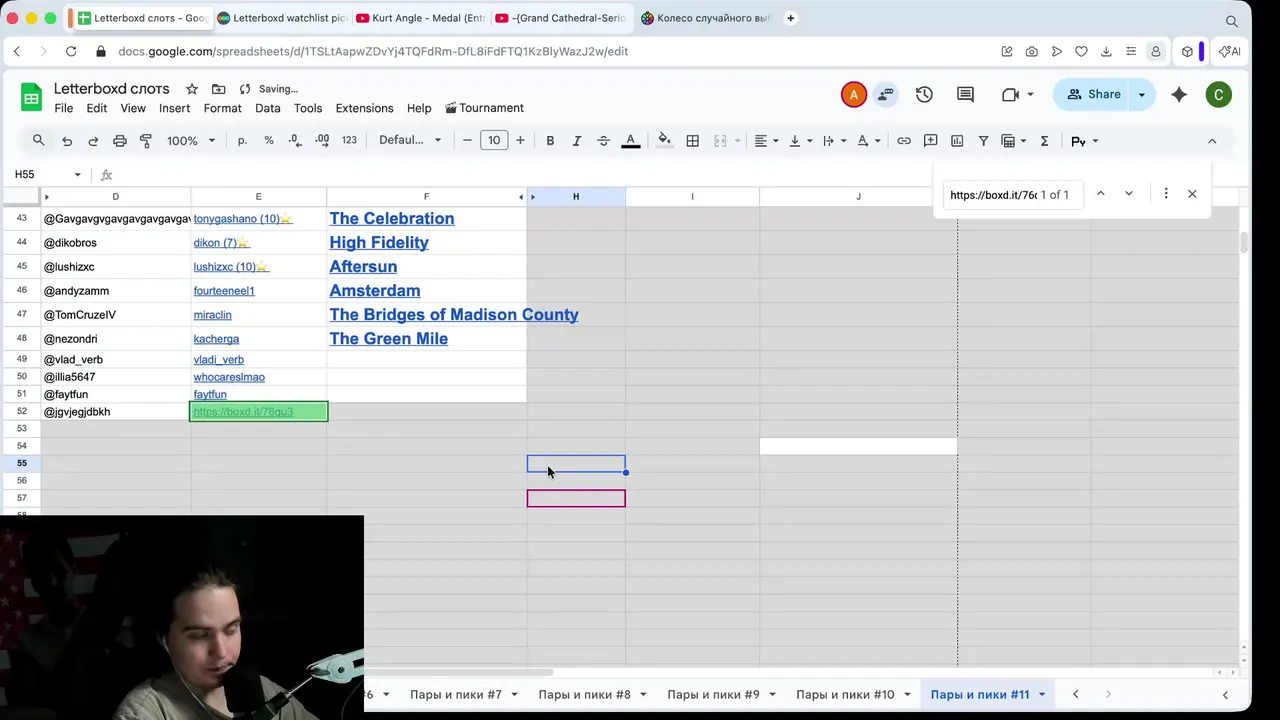Open the Extensions menu
This screenshot has height=720, width=1280.
click(364, 108)
